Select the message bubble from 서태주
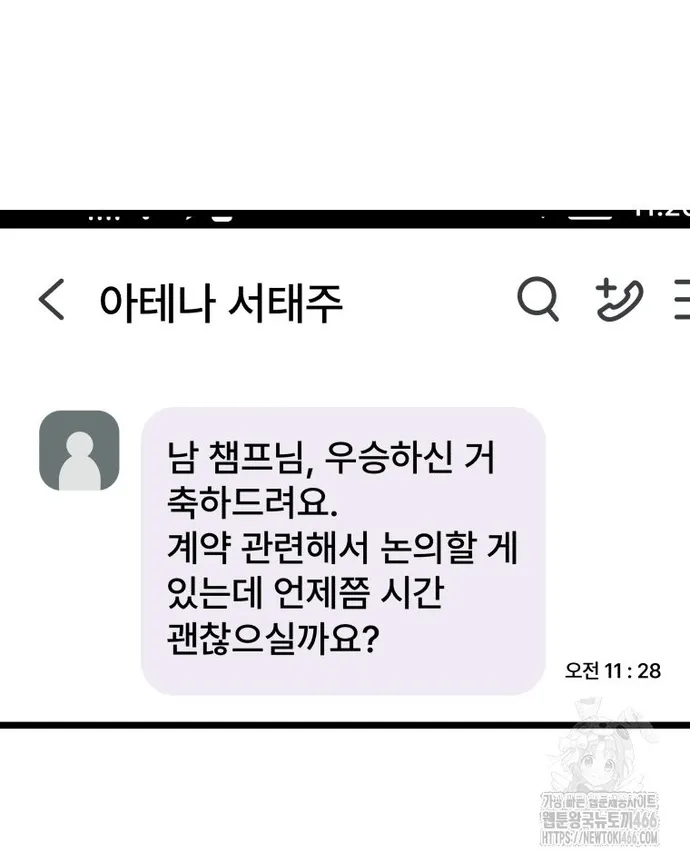This screenshot has height=863, width=690. tap(343, 551)
